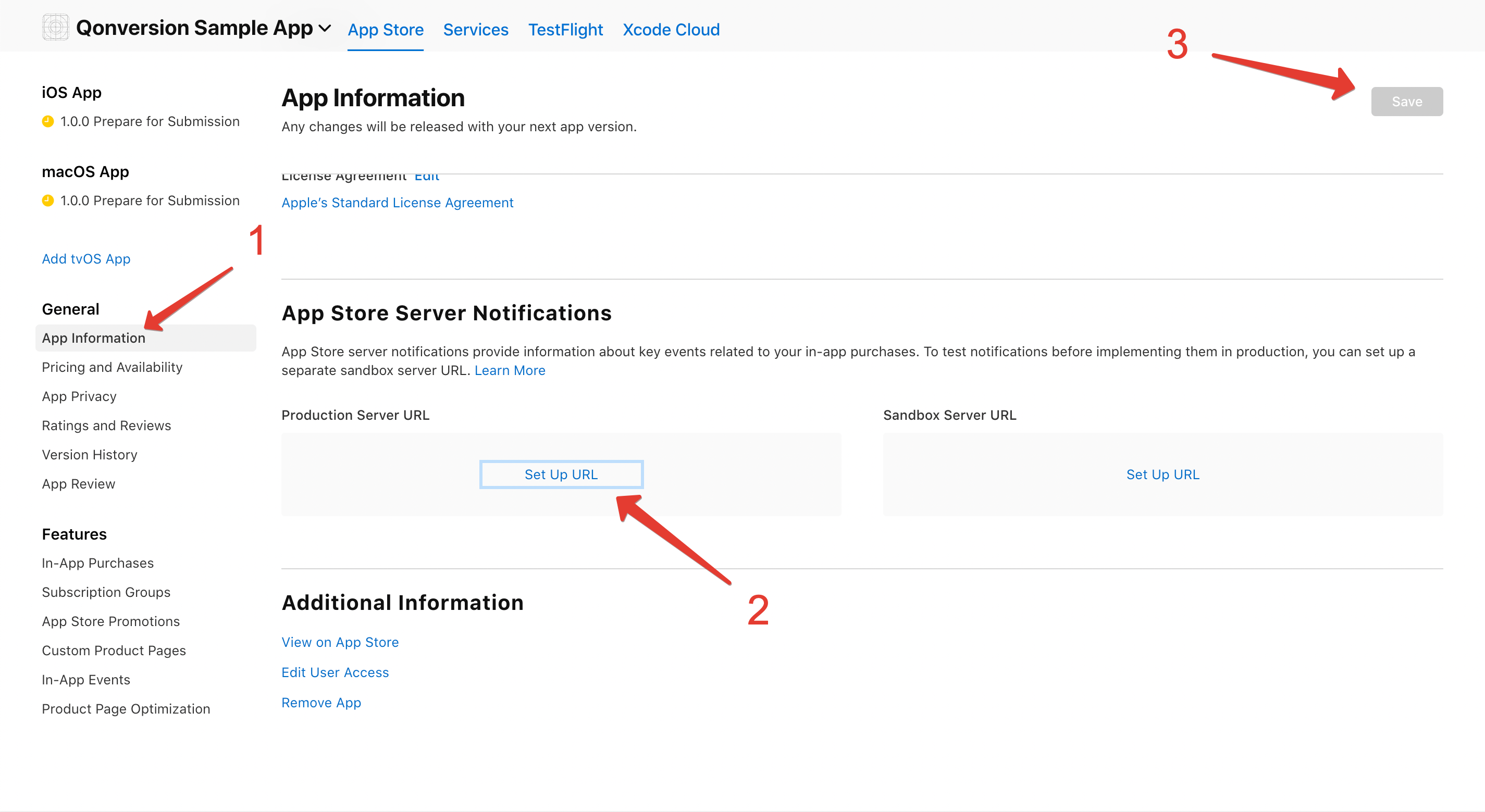Click the Qonversion Sample App icon
1485x812 pixels.
click(55, 27)
